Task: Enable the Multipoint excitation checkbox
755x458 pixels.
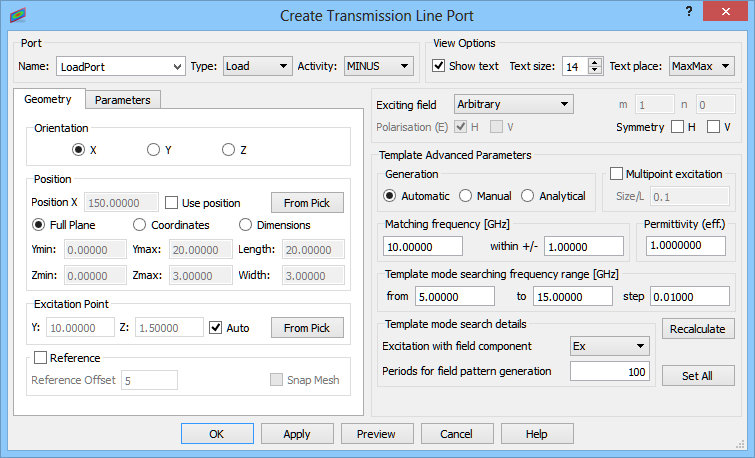Action: click(616, 173)
